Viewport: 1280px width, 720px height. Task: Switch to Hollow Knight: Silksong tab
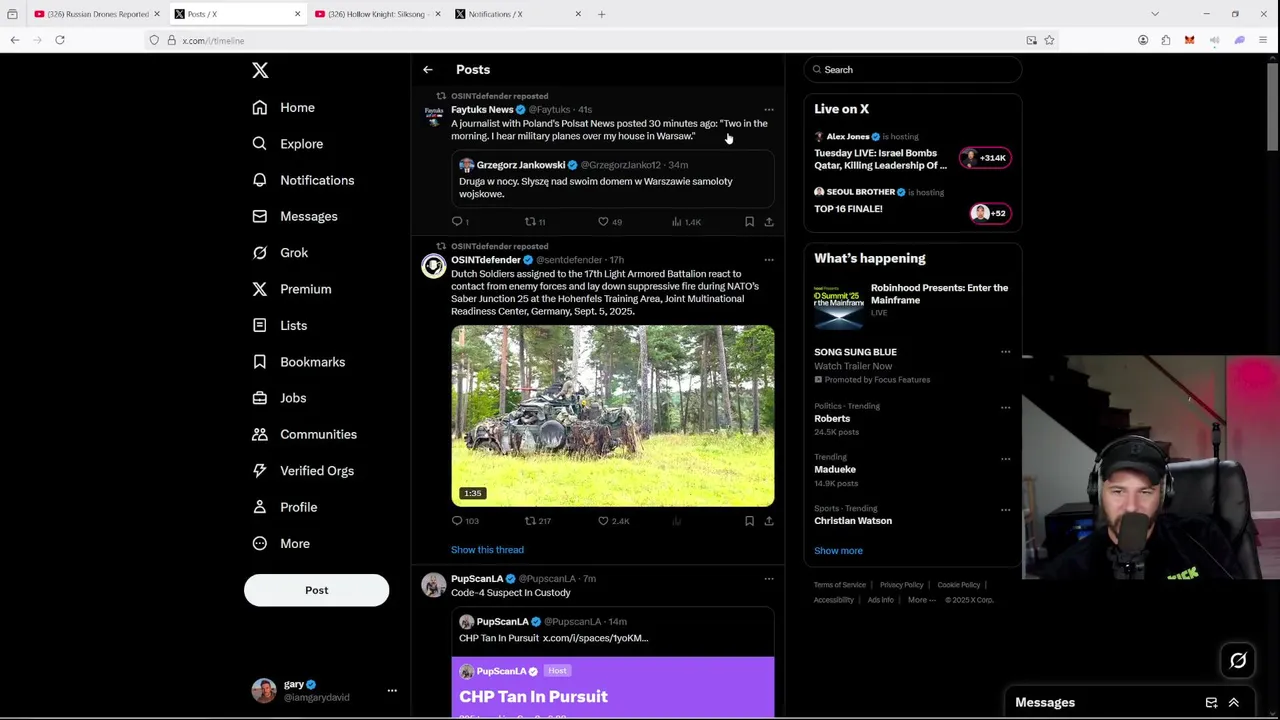(377, 14)
